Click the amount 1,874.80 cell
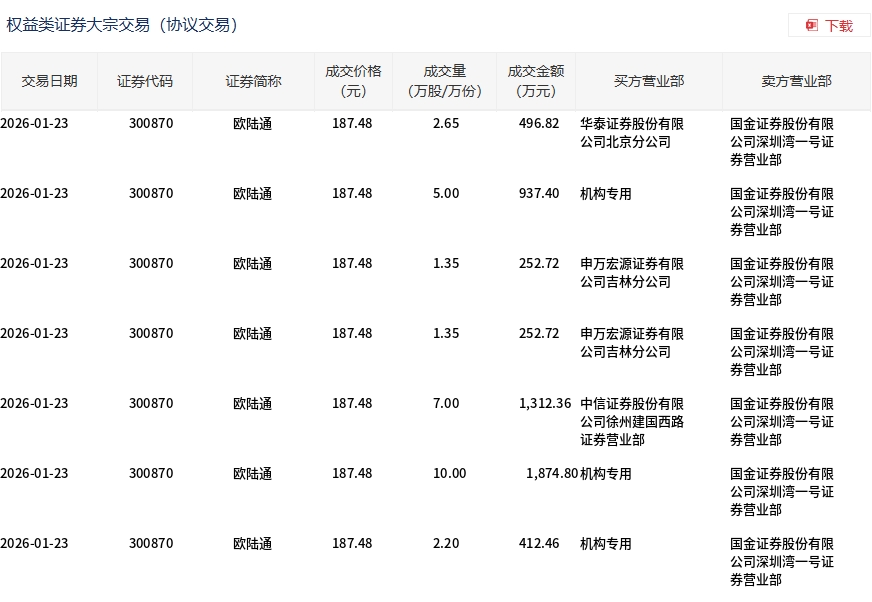872x602 pixels. pos(552,473)
